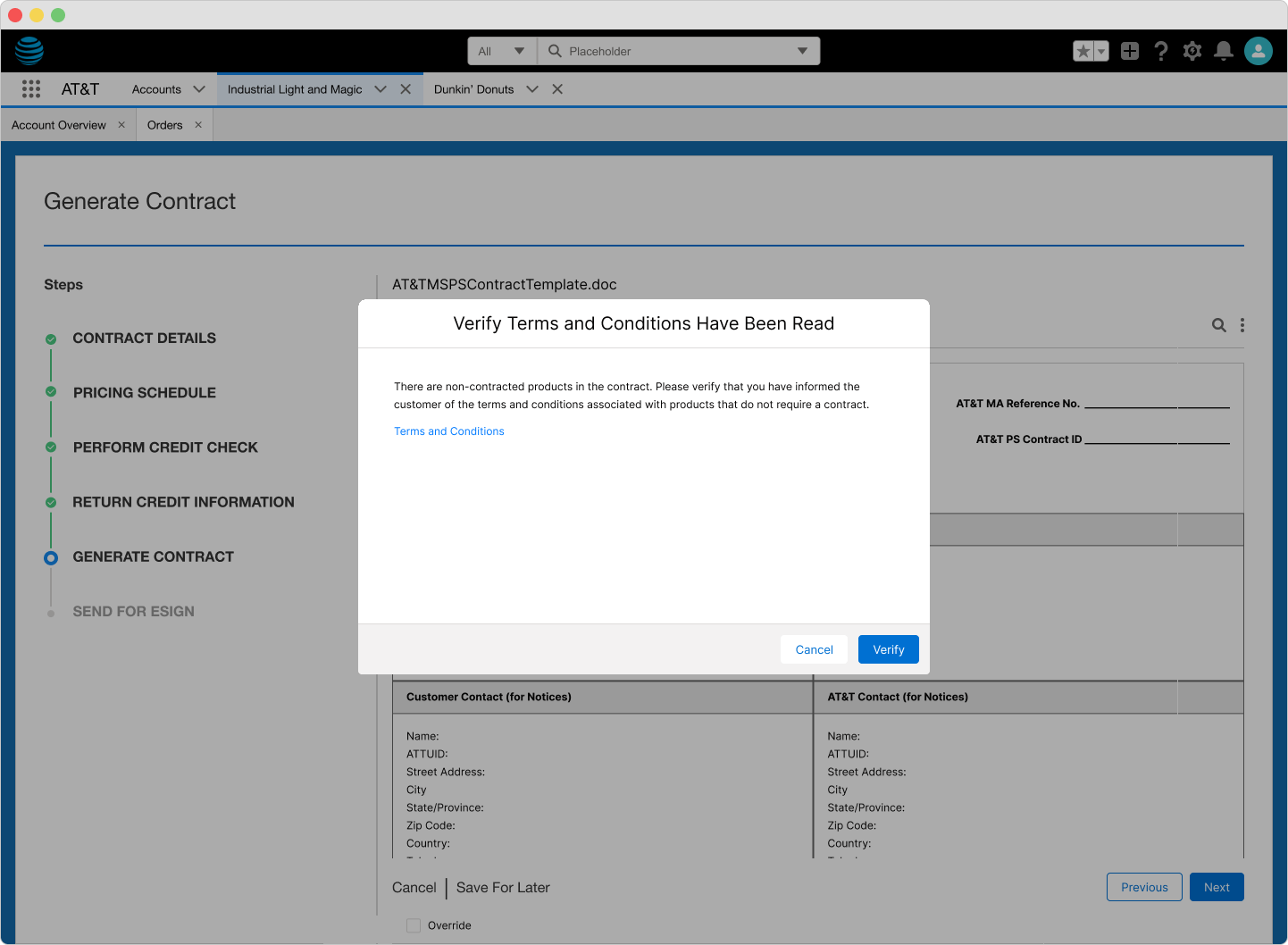Click the AT&T globe logo
Screen dimensions: 1288x945
(x=29, y=51)
